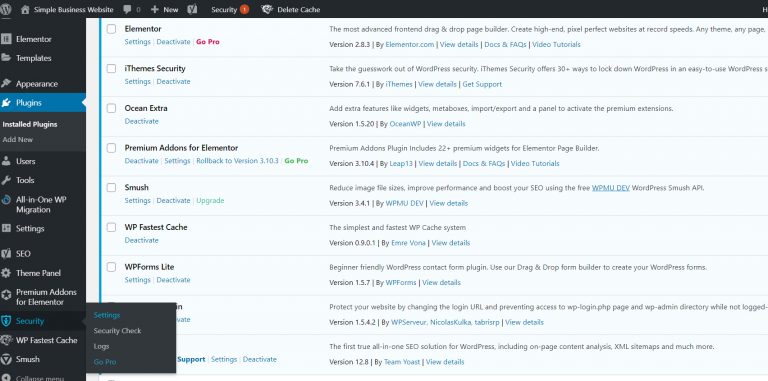Click the Security shield icon in sidebar
This screenshot has height=381, width=768.
pyautogui.click(x=6, y=321)
